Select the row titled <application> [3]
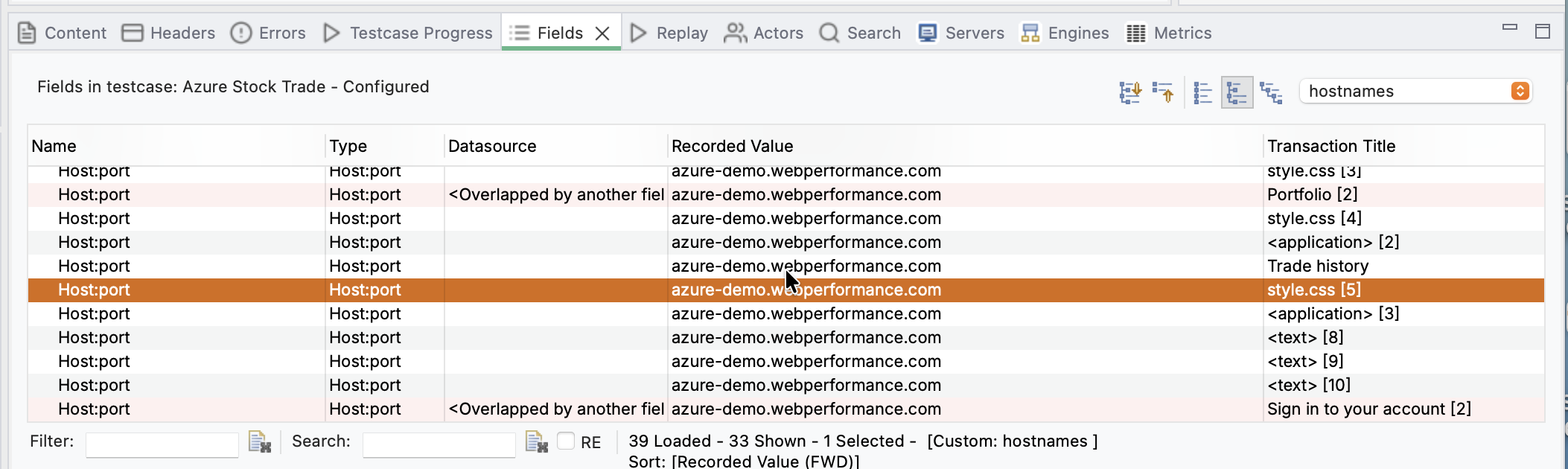1568x469 pixels. 786,313
